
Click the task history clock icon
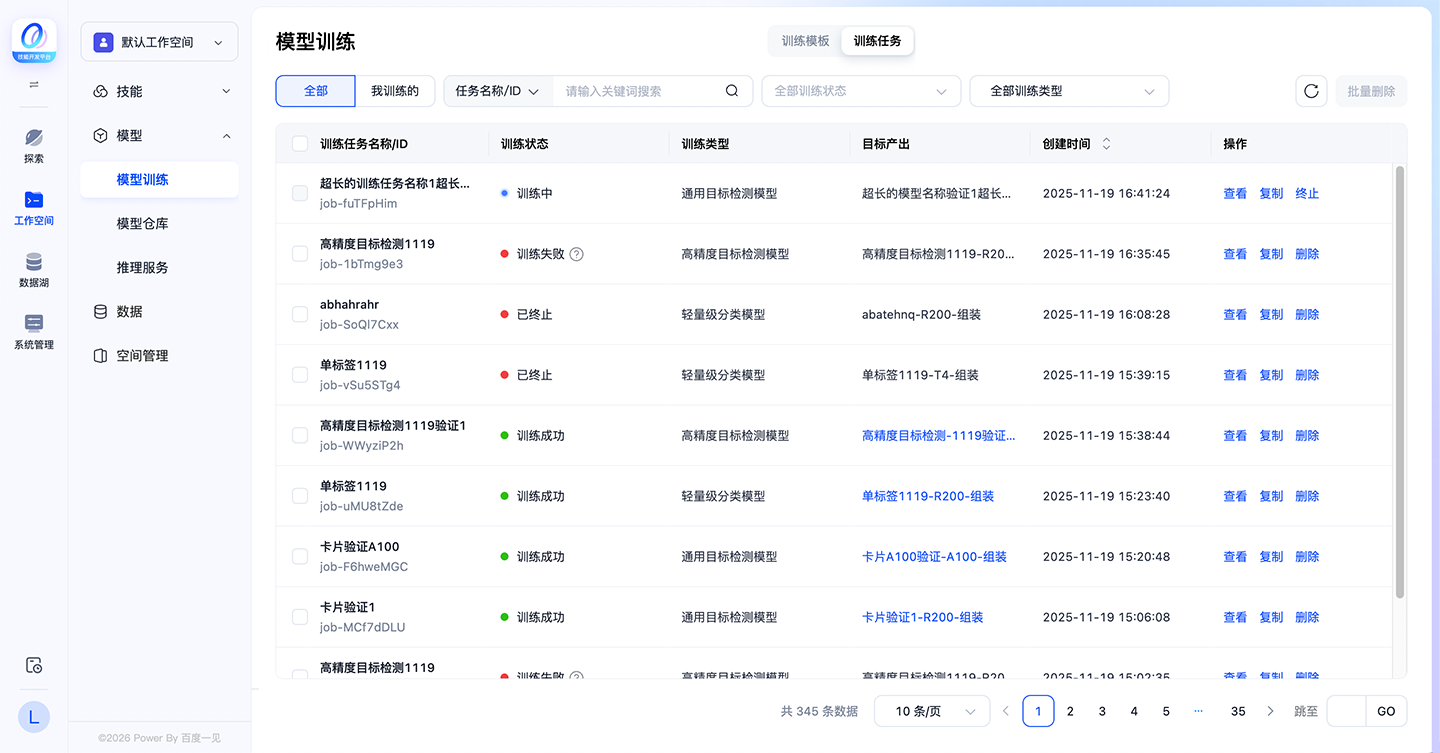pyautogui.click(x=34, y=665)
